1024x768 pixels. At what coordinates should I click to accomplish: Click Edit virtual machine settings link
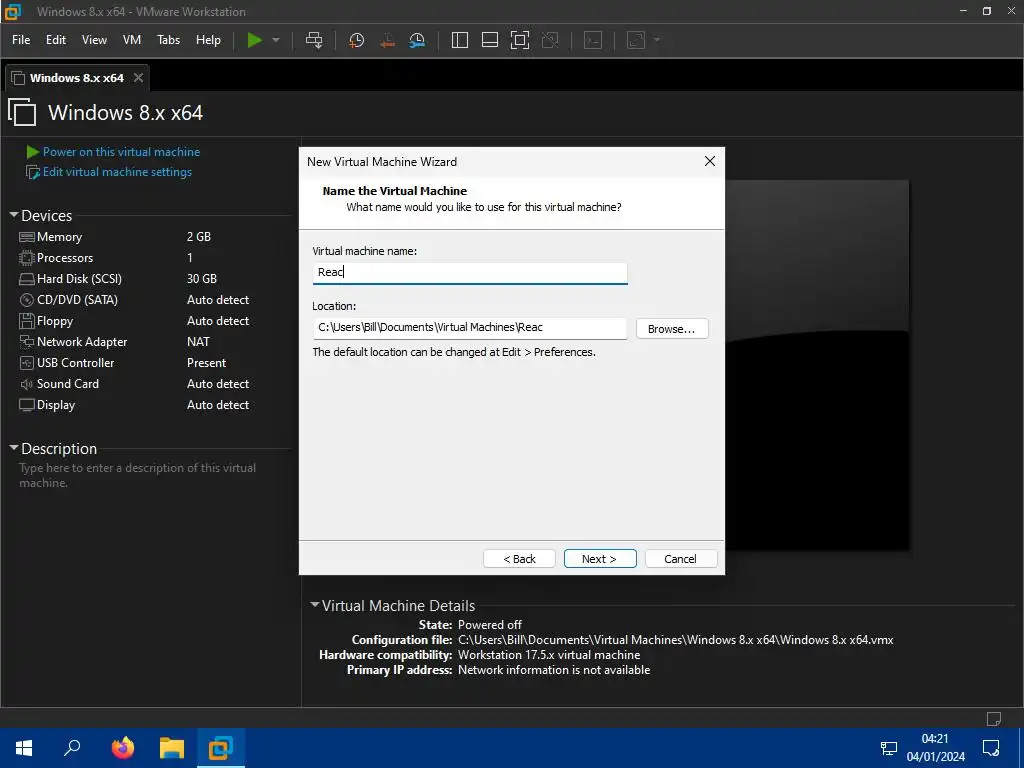pyautogui.click(x=117, y=172)
